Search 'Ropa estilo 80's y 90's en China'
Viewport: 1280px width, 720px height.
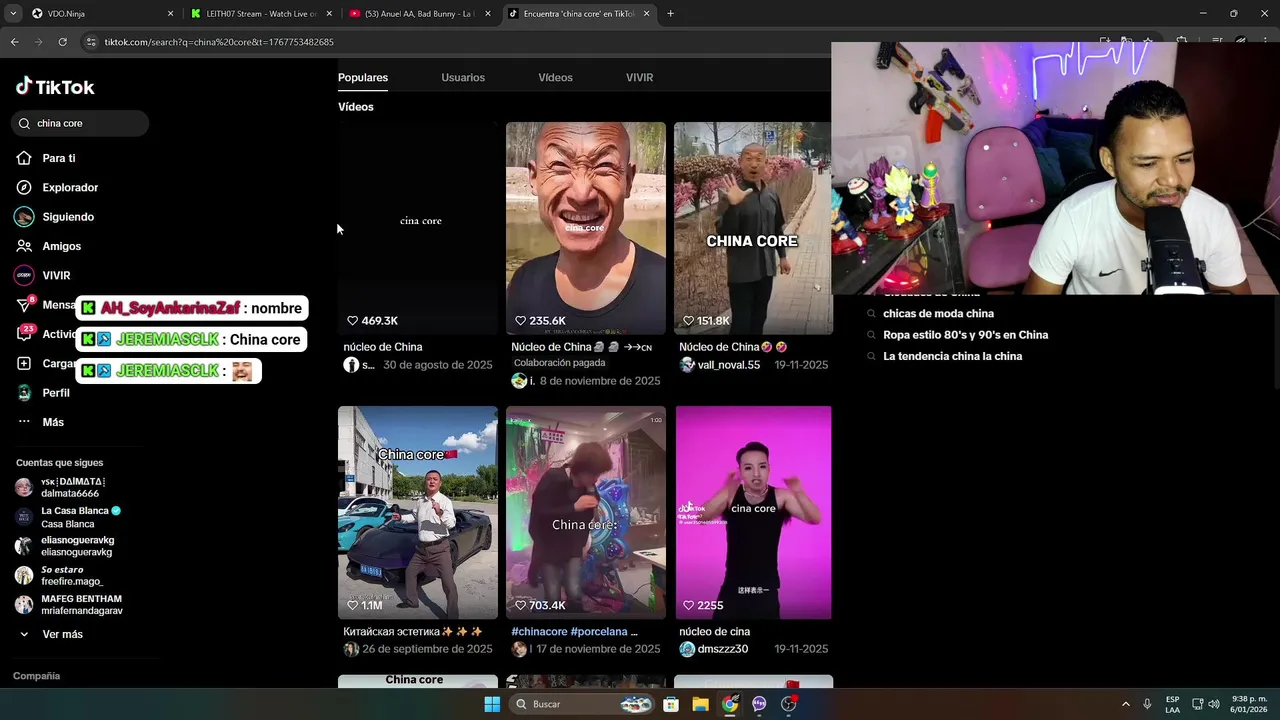965,335
